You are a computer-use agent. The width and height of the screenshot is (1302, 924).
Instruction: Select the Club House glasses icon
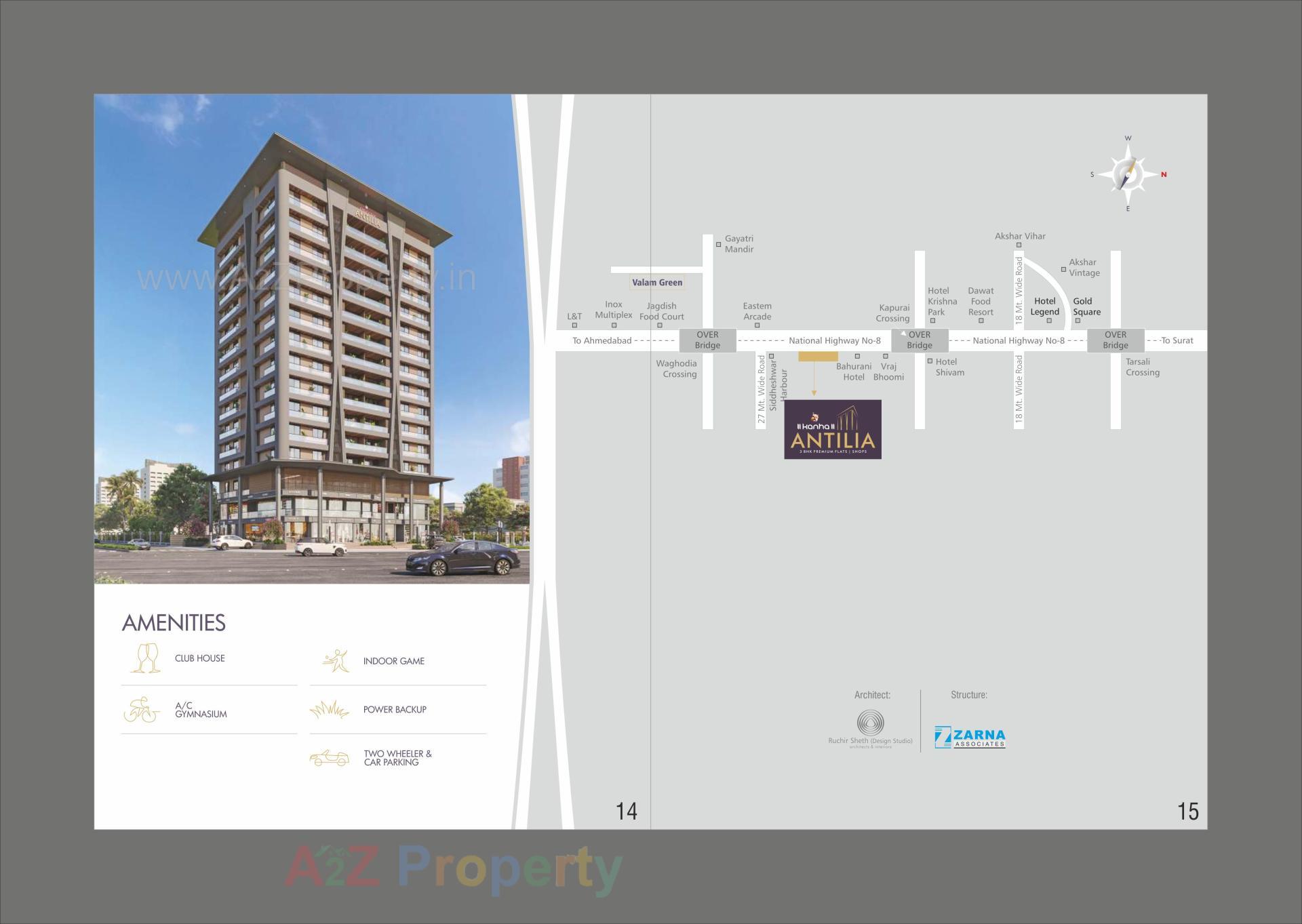click(x=144, y=657)
